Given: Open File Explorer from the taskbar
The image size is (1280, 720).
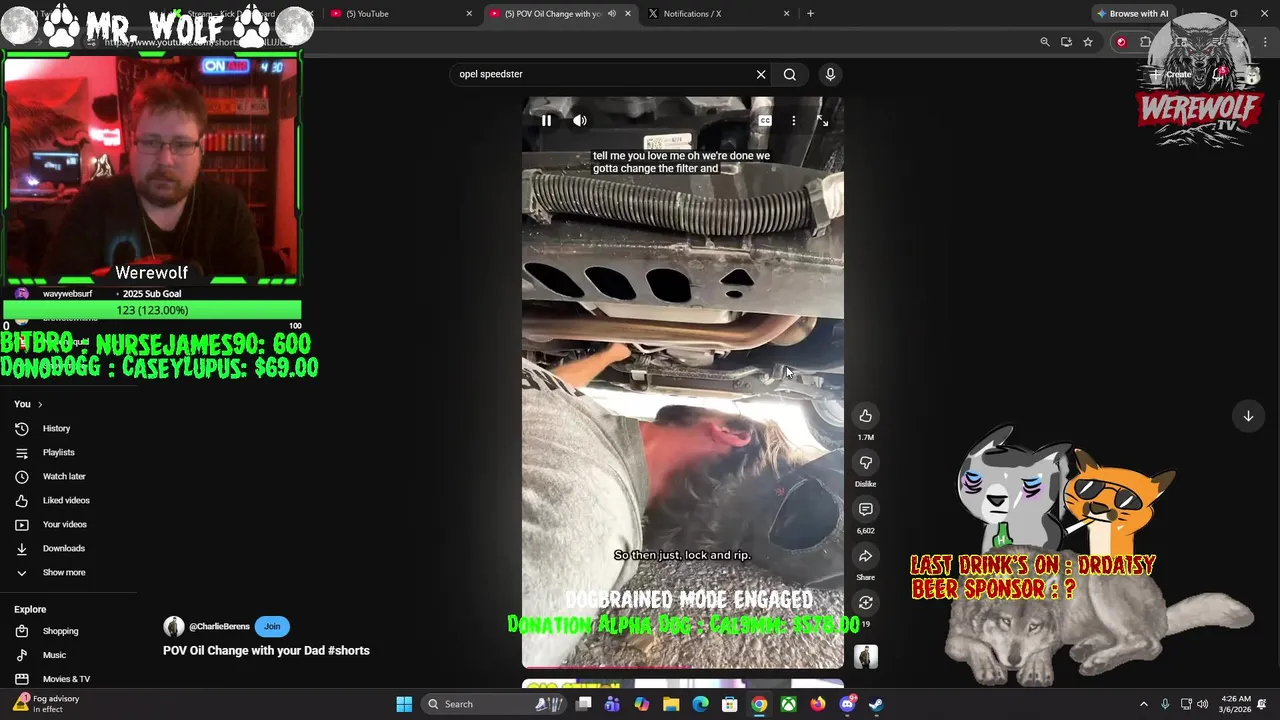Looking at the screenshot, I should tap(671, 704).
